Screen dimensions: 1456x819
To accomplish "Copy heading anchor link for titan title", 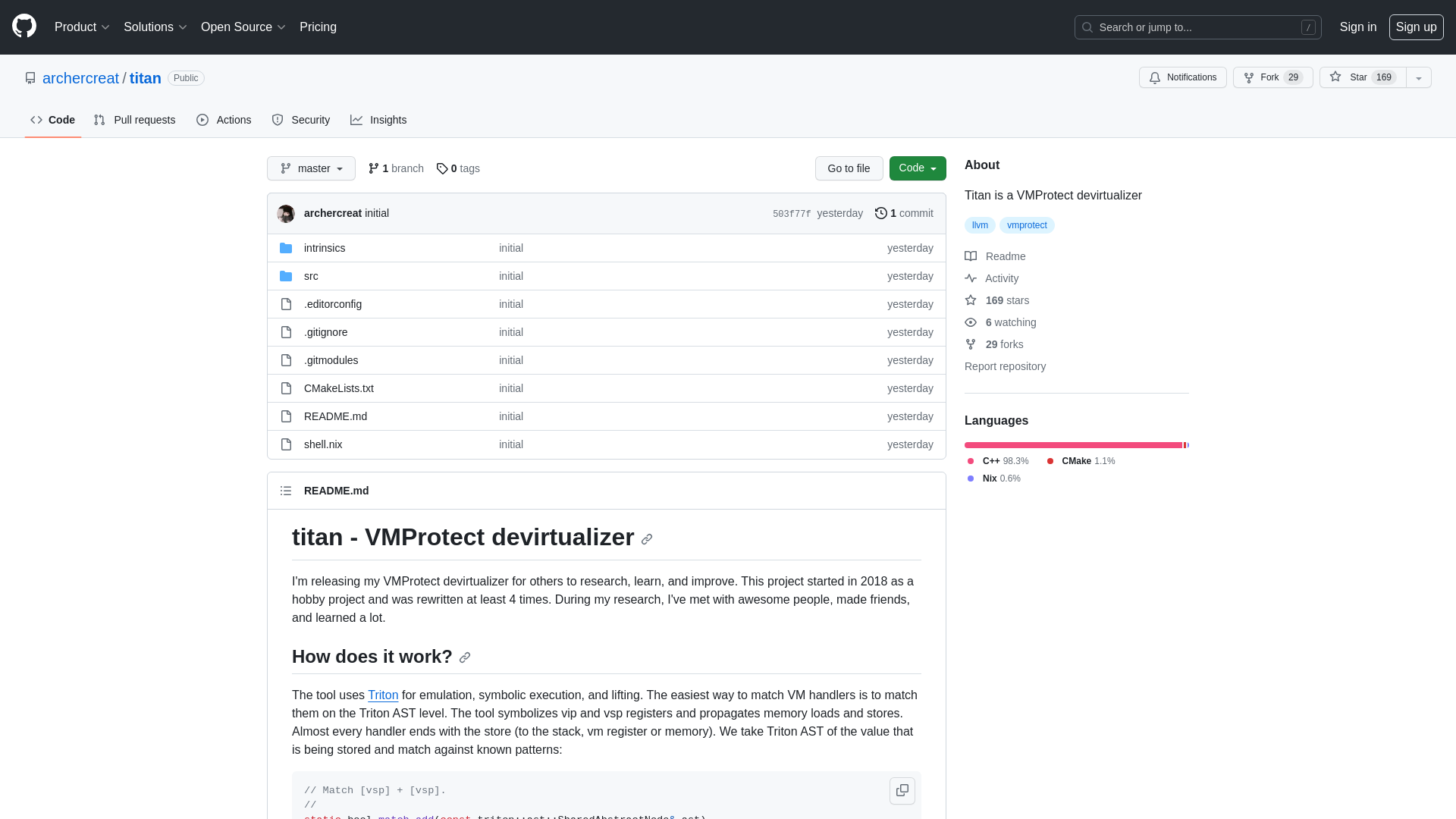I will pos(647,539).
